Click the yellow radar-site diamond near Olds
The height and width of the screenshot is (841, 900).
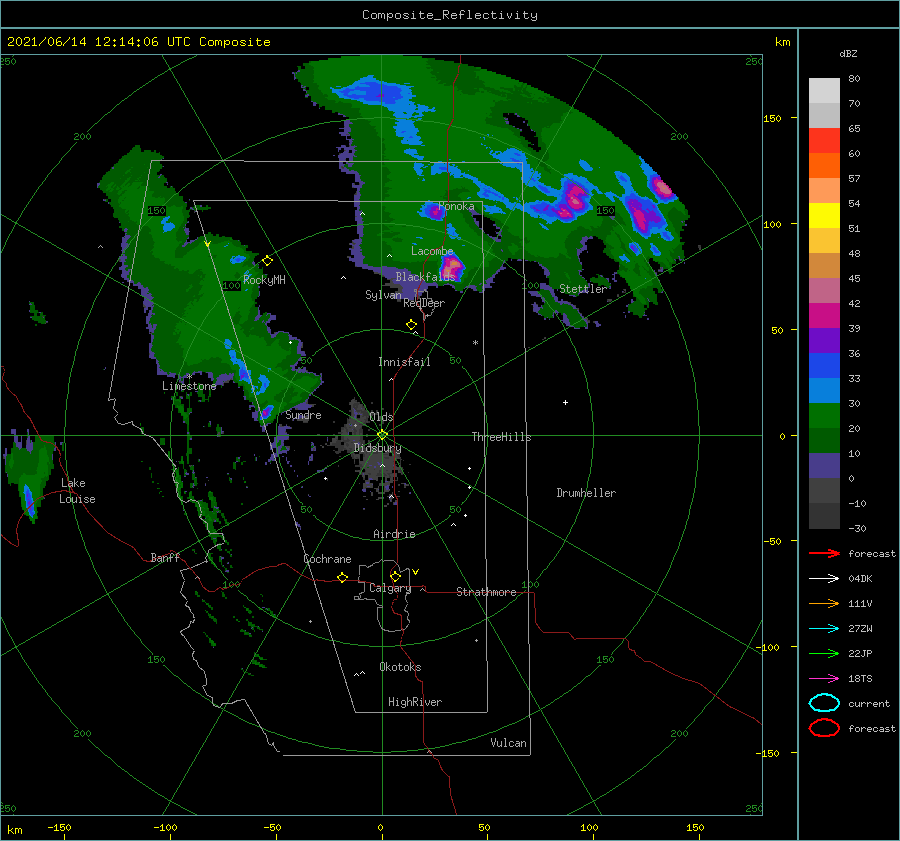[382, 435]
